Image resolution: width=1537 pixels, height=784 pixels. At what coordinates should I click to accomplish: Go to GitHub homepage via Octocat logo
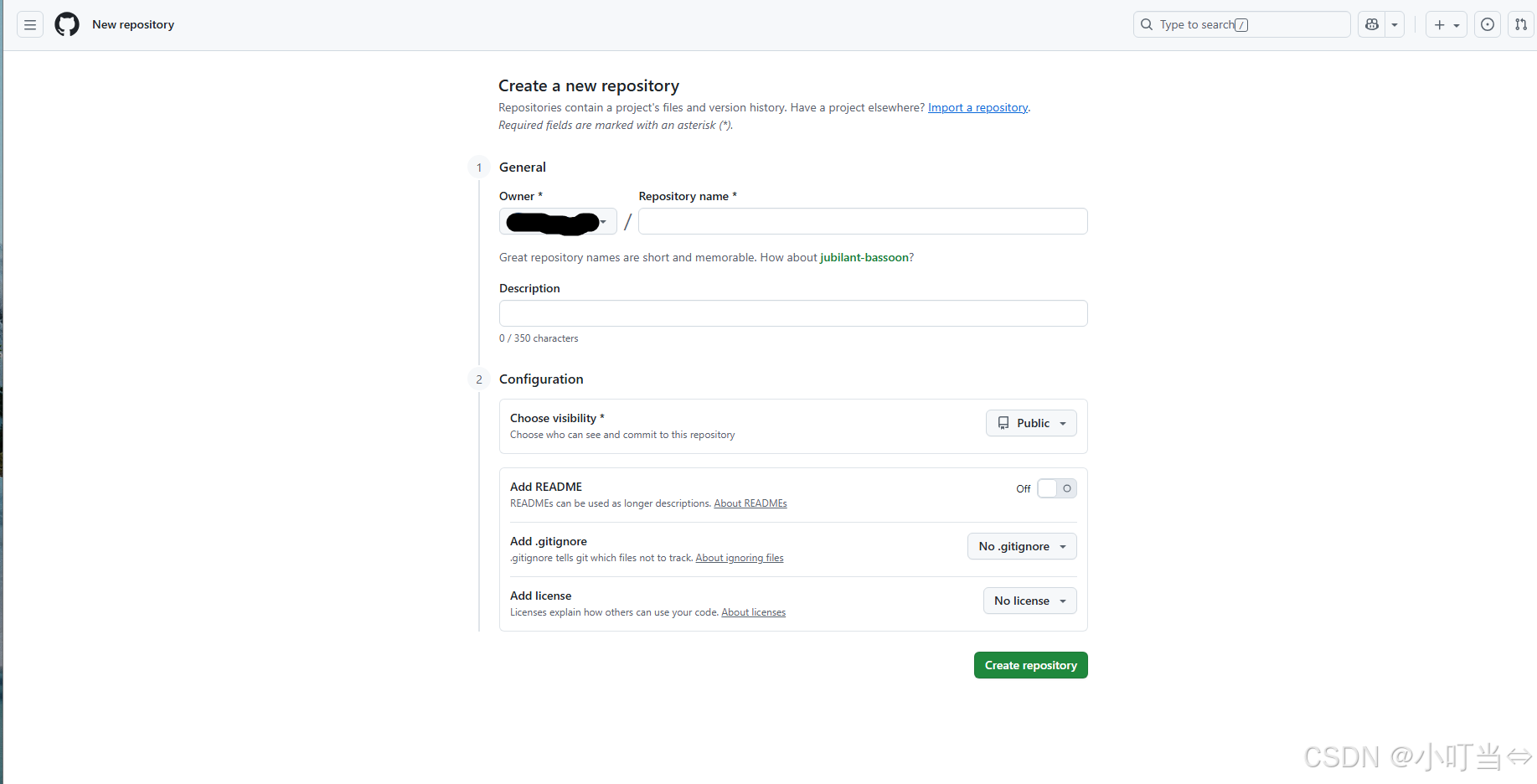pyautogui.click(x=67, y=25)
